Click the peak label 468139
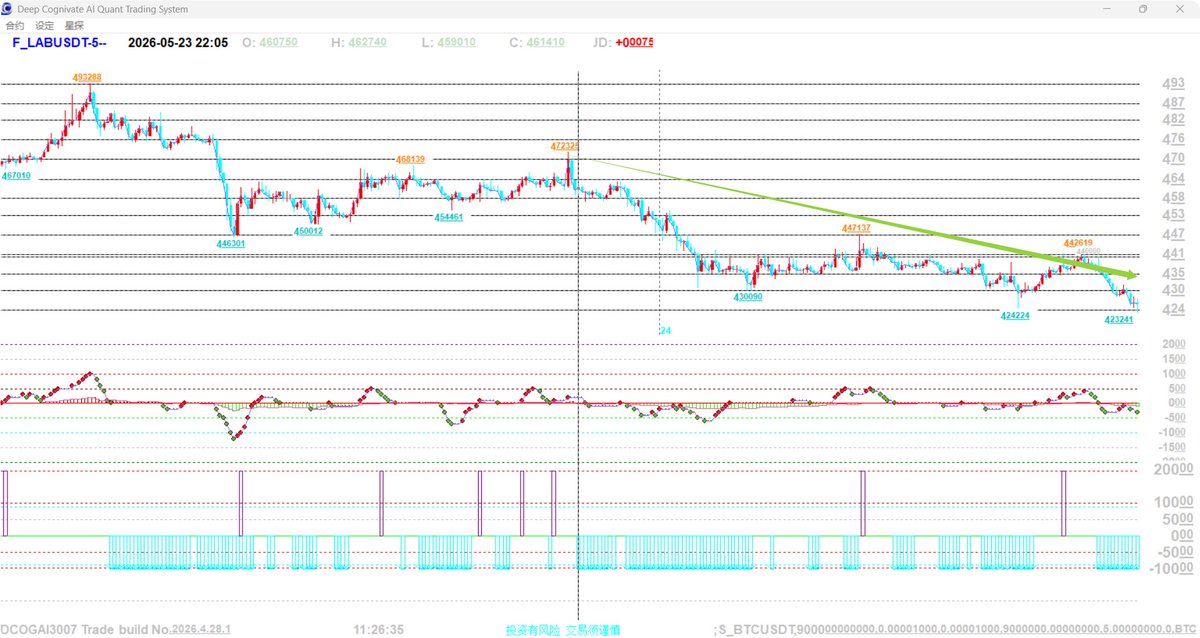The height and width of the screenshot is (638, 1200). (x=410, y=158)
